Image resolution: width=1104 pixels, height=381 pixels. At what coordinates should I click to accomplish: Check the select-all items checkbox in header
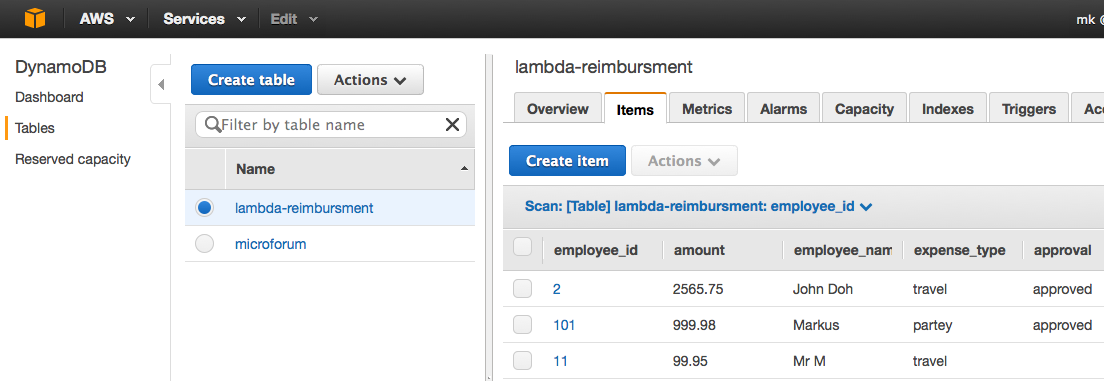coord(522,246)
